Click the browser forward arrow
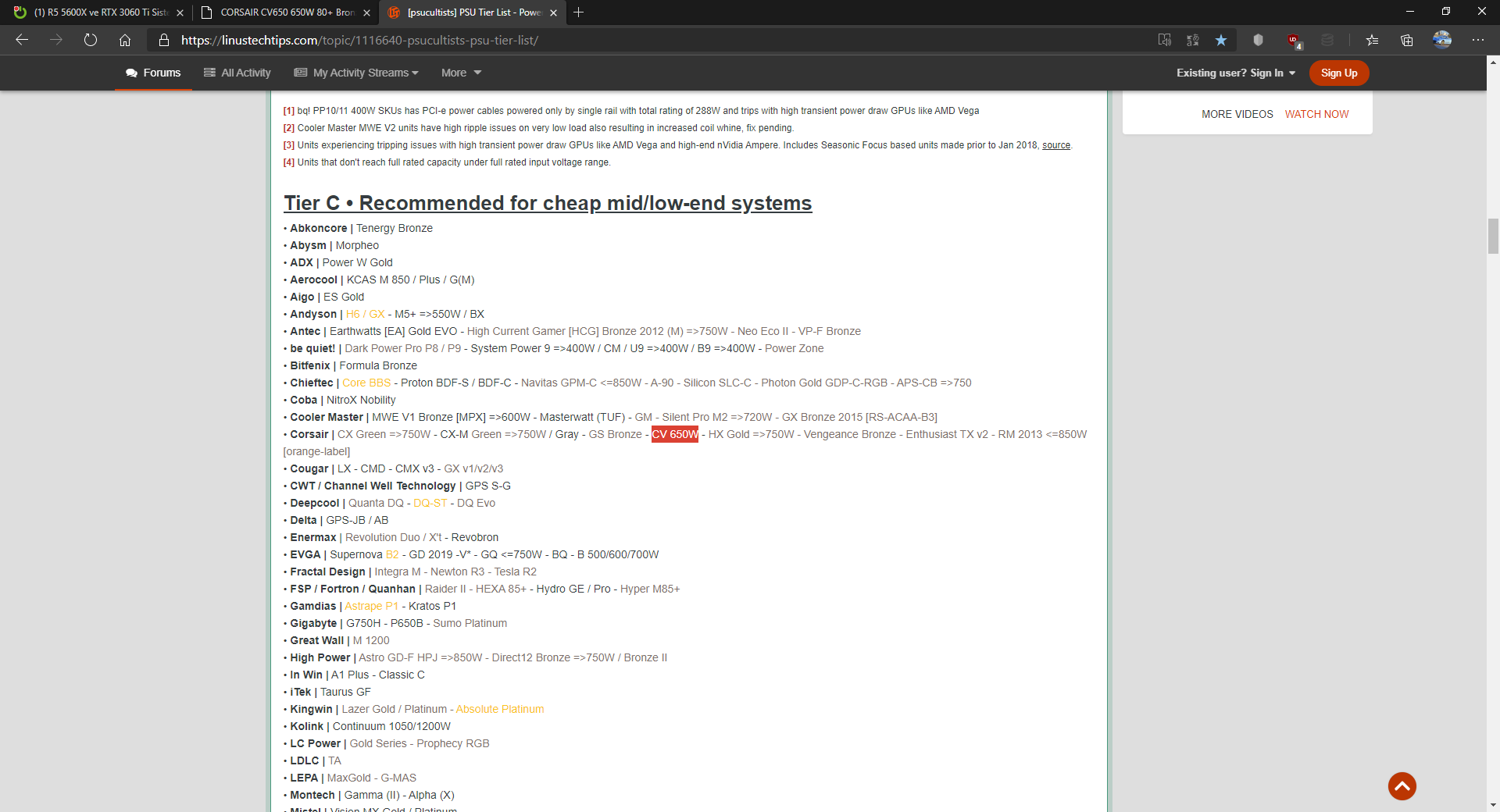 point(56,40)
